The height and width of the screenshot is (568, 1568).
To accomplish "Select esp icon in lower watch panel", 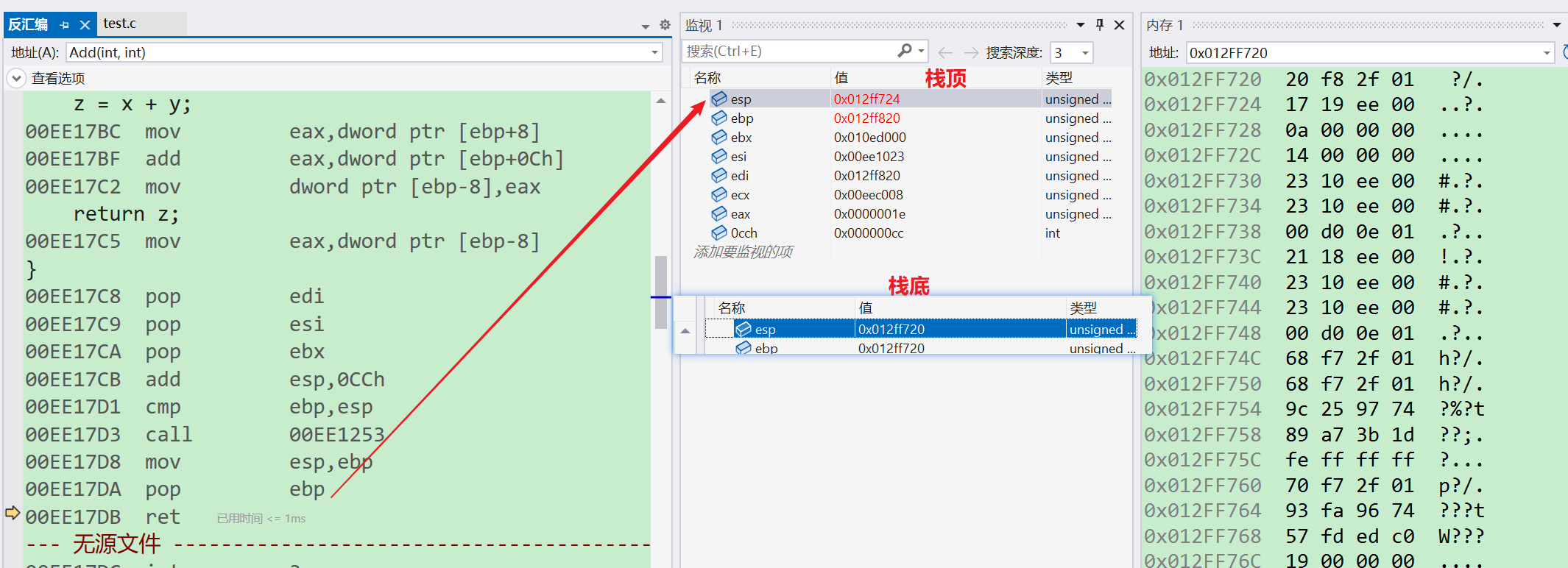I will (x=744, y=329).
